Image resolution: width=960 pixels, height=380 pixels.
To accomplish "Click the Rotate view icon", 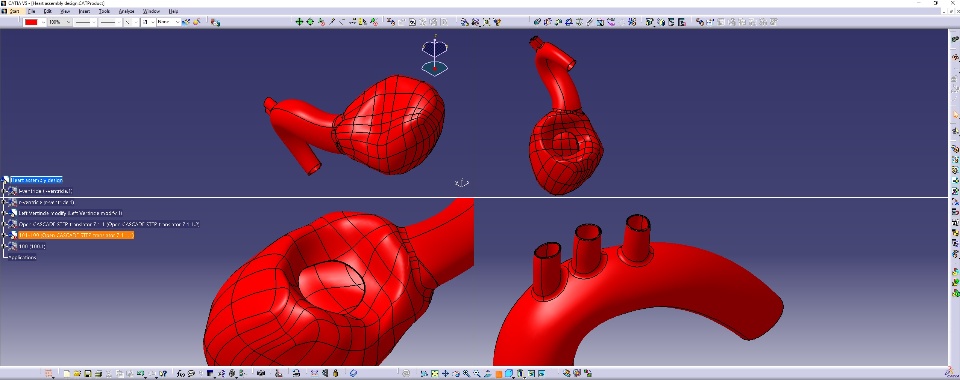I will pos(456,373).
